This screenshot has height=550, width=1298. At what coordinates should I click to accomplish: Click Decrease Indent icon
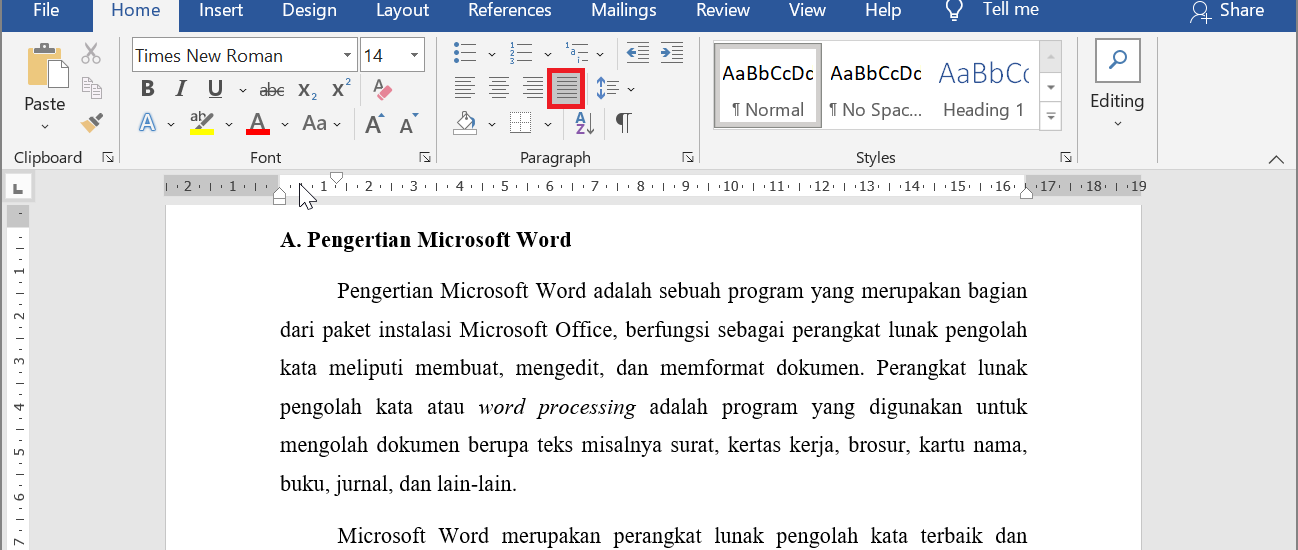click(637, 53)
